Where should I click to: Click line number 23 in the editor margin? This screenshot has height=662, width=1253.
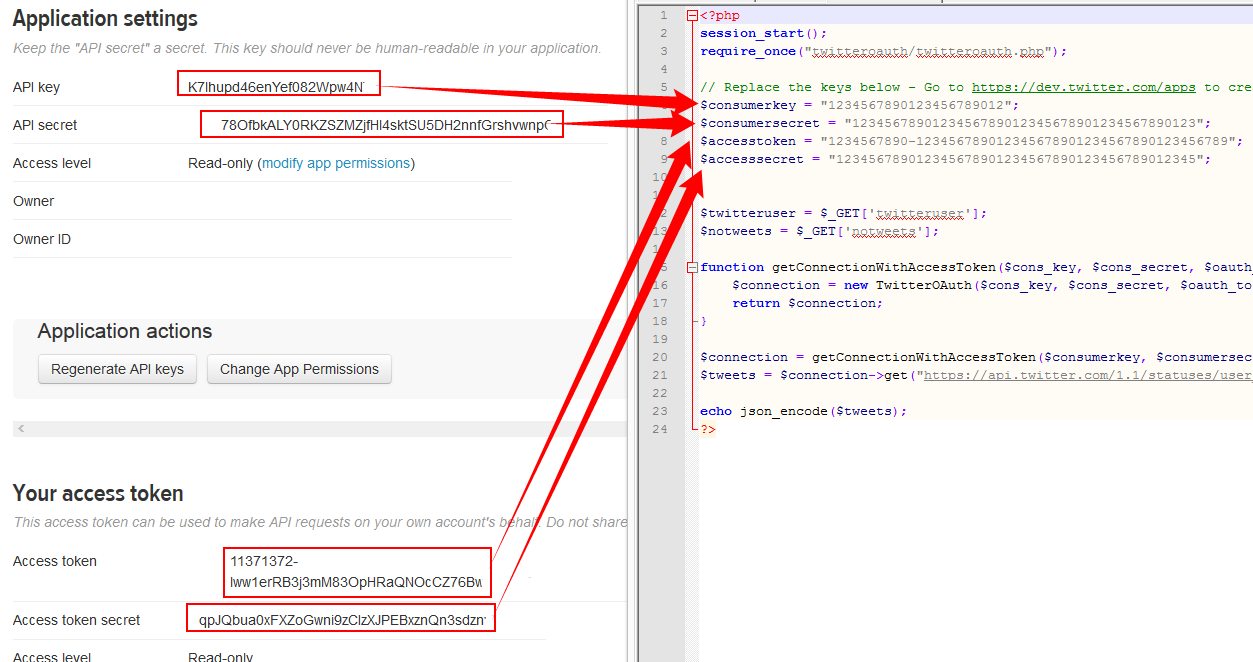(660, 411)
